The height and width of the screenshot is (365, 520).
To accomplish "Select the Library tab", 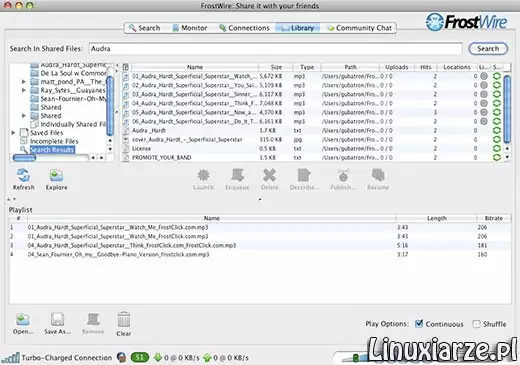I will 298,28.
